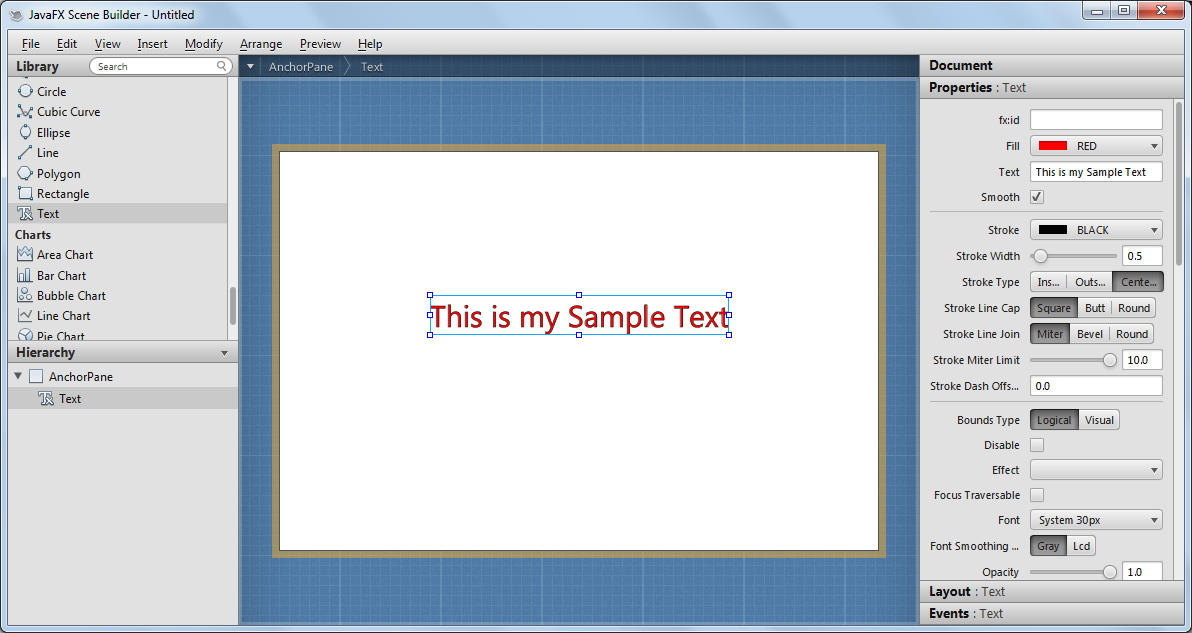This screenshot has width=1192, height=633.
Task: Enable the Disable property checkbox
Action: click(1037, 444)
